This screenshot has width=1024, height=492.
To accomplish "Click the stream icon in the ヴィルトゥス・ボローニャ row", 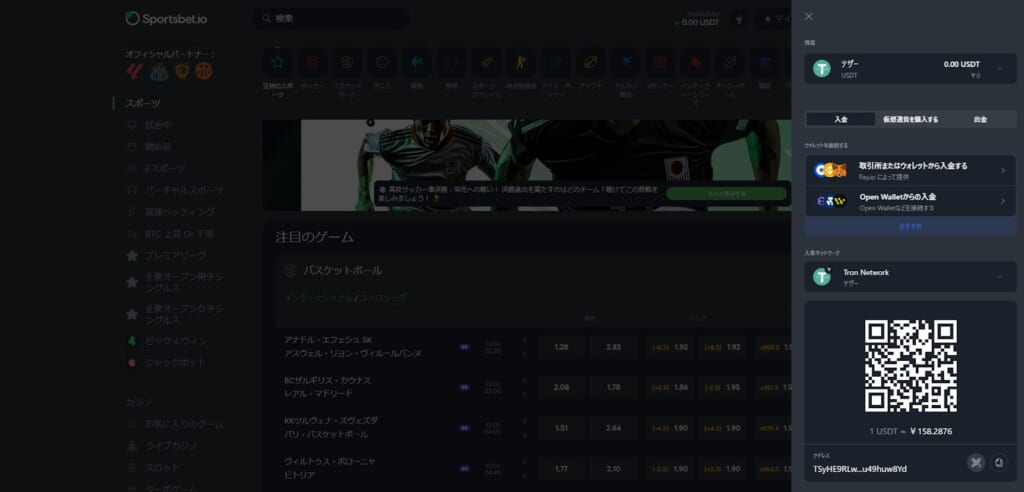I will [464, 468].
